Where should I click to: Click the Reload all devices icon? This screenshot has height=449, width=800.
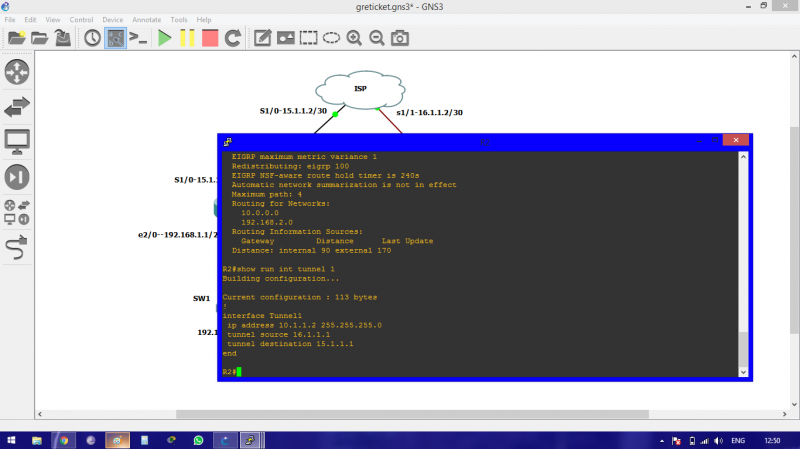pyautogui.click(x=233, y=38)
